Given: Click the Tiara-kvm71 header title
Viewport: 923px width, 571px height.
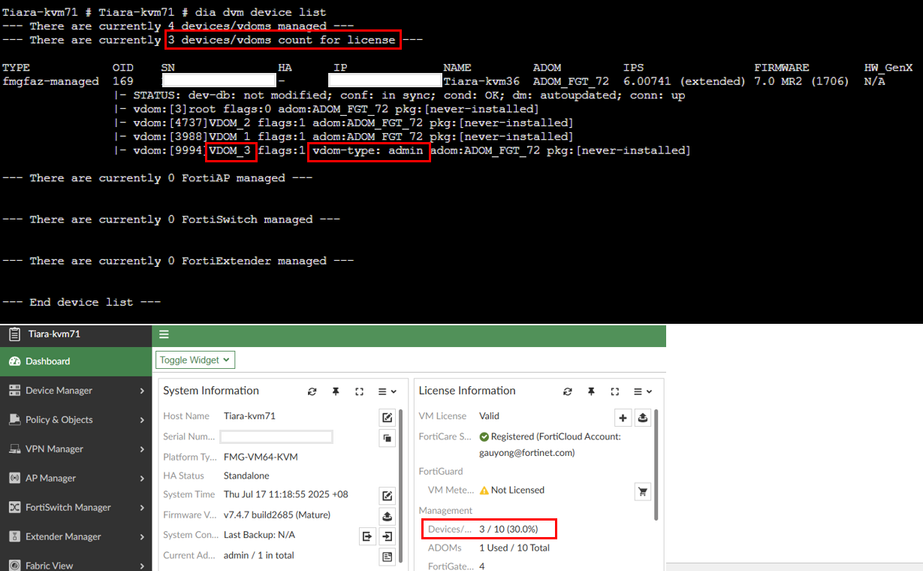Looking at the screenshot, I should 54,334.
